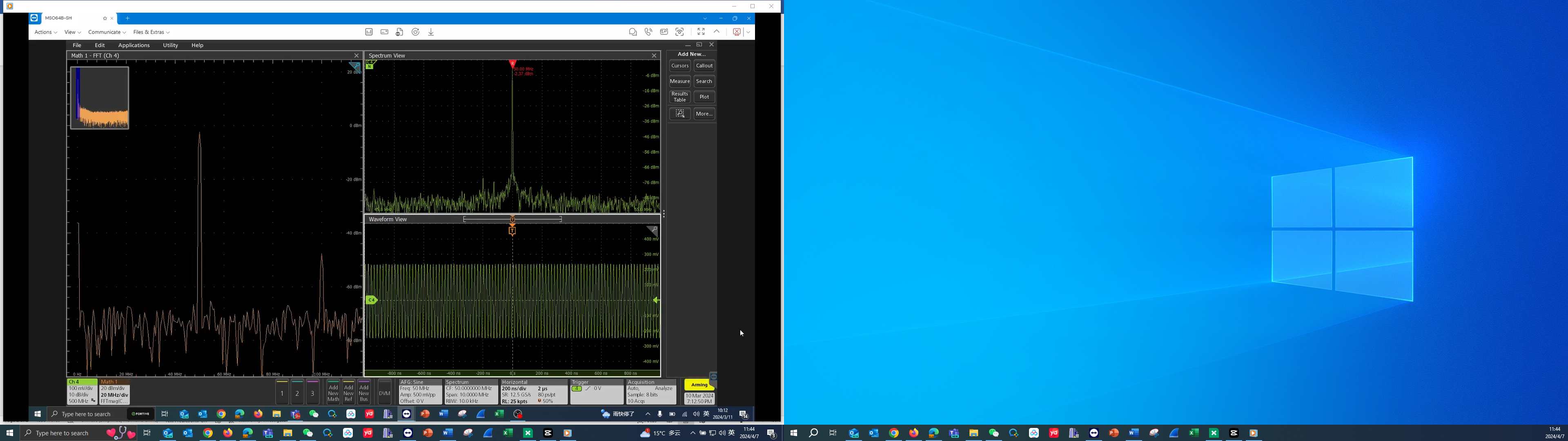1568x441 pixels.
Task: Expand the Actions dropdown menu
Action: click(x=46, y=32)
